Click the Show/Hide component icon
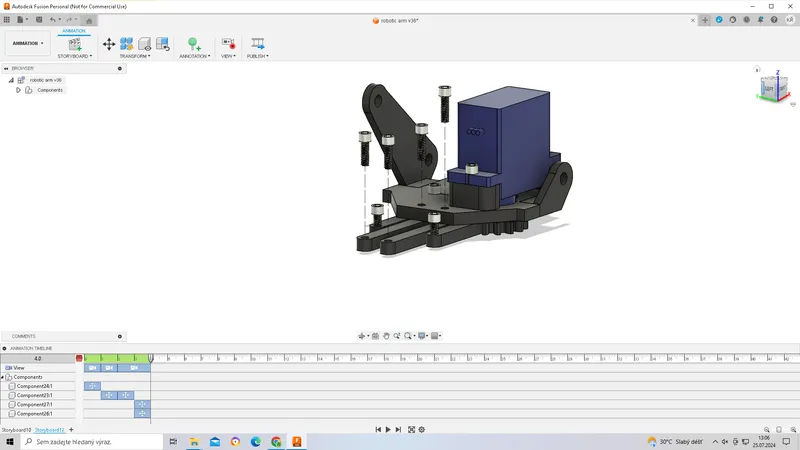Image resolution: width=800 pixels, height=450 pixels. pos(145,44)
